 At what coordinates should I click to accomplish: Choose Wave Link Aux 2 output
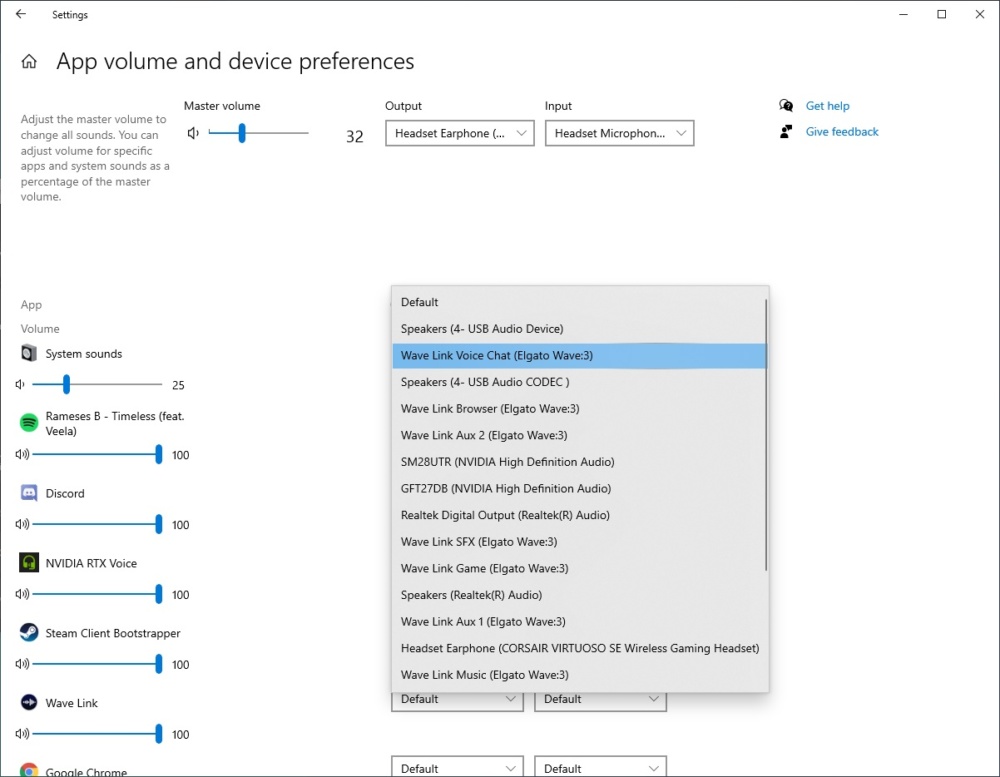tap(579, 436)
